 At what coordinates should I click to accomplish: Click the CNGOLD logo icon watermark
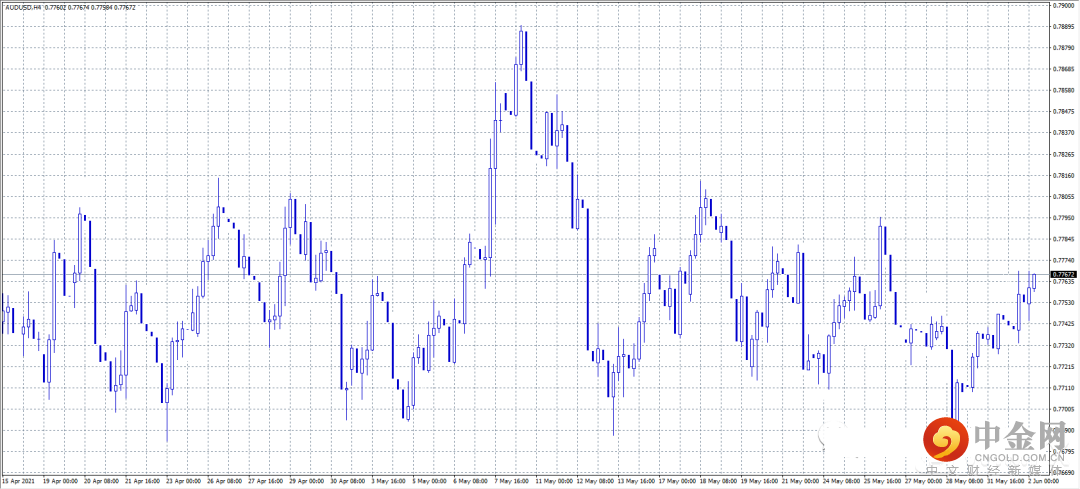[944, 439]
